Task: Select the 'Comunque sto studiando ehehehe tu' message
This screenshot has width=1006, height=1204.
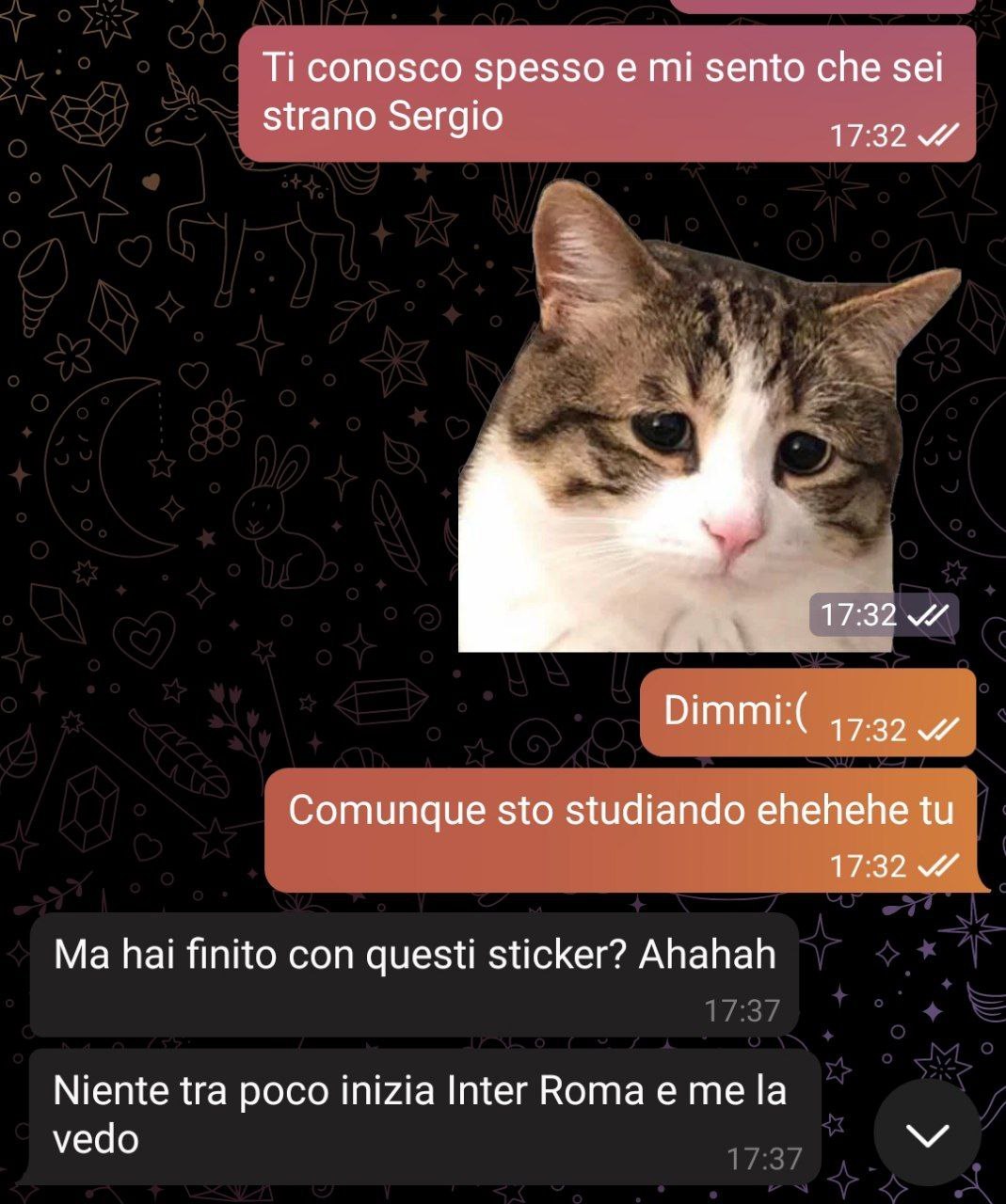Action: point(625,831)
